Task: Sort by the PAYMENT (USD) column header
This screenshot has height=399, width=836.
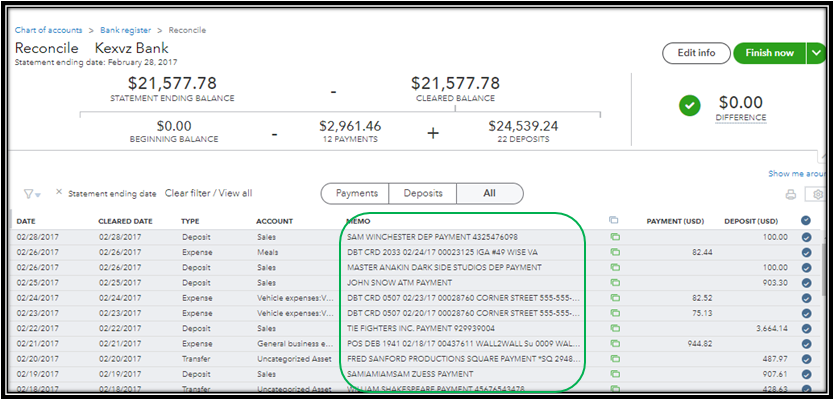Action: pyautogui.click(x=675, y=221)
